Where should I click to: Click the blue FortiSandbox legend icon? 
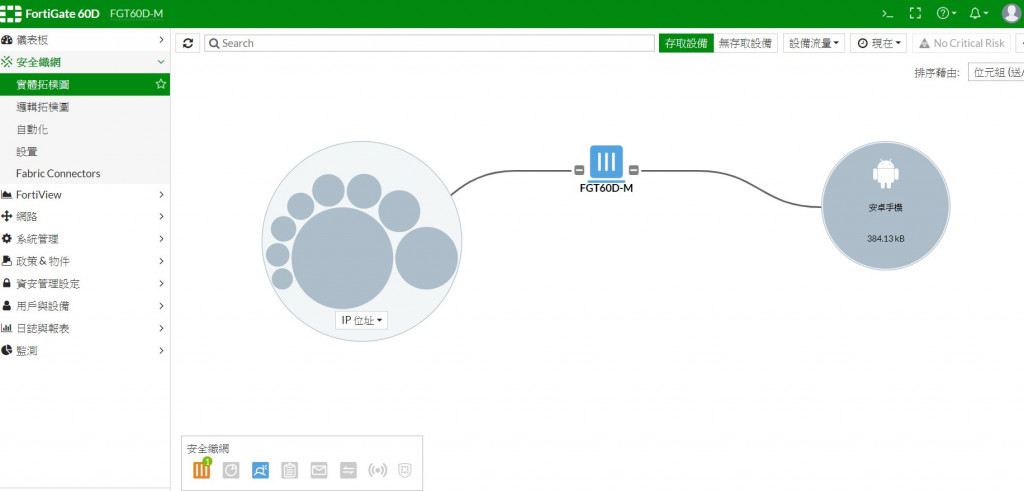(260, 470)
